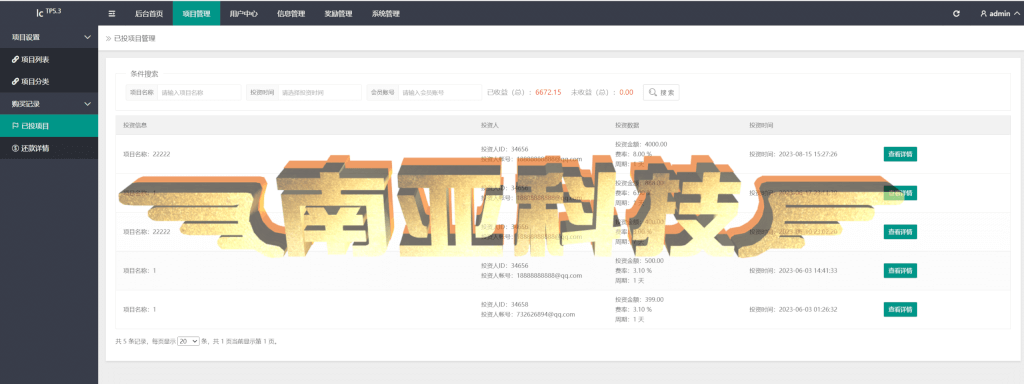Toggle the sidebar collapse hamburger icon
Image resolution: width=1024 pixels, height=384 pixels.
[112, 14]
